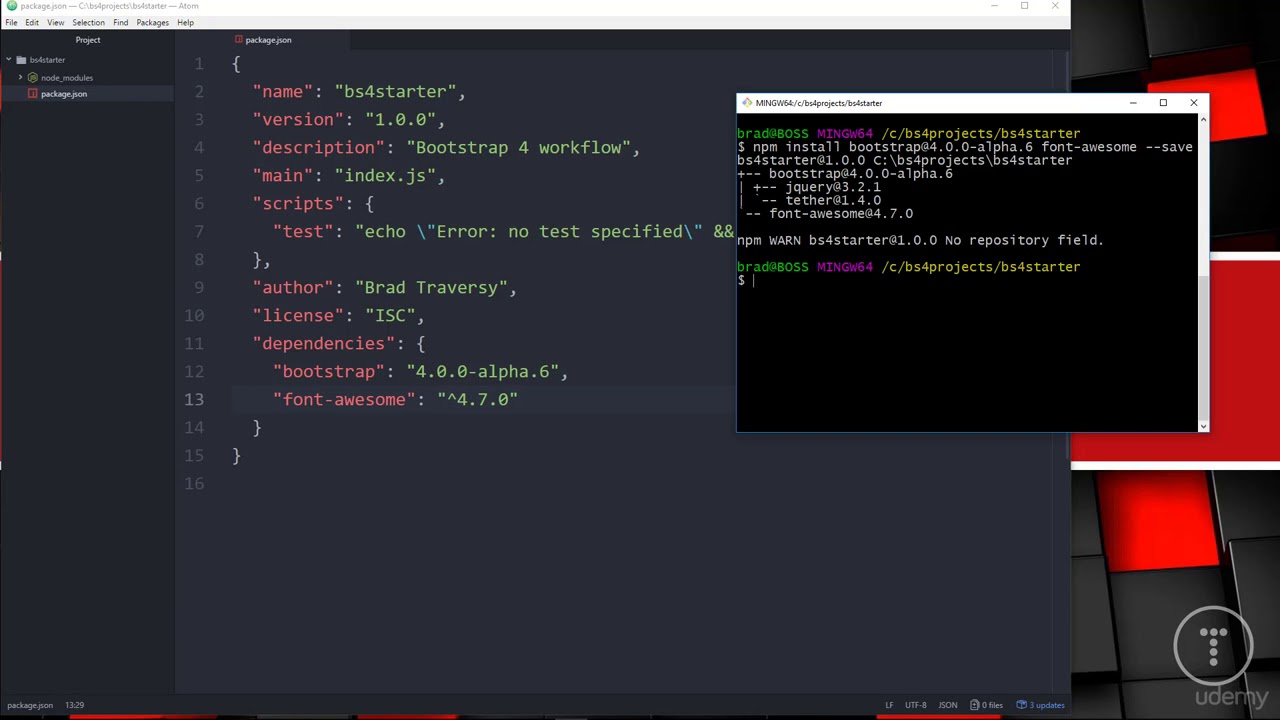Viewport: 1280px width, 720px height.
Task: Open the File menu
Action: pos(11,22)
